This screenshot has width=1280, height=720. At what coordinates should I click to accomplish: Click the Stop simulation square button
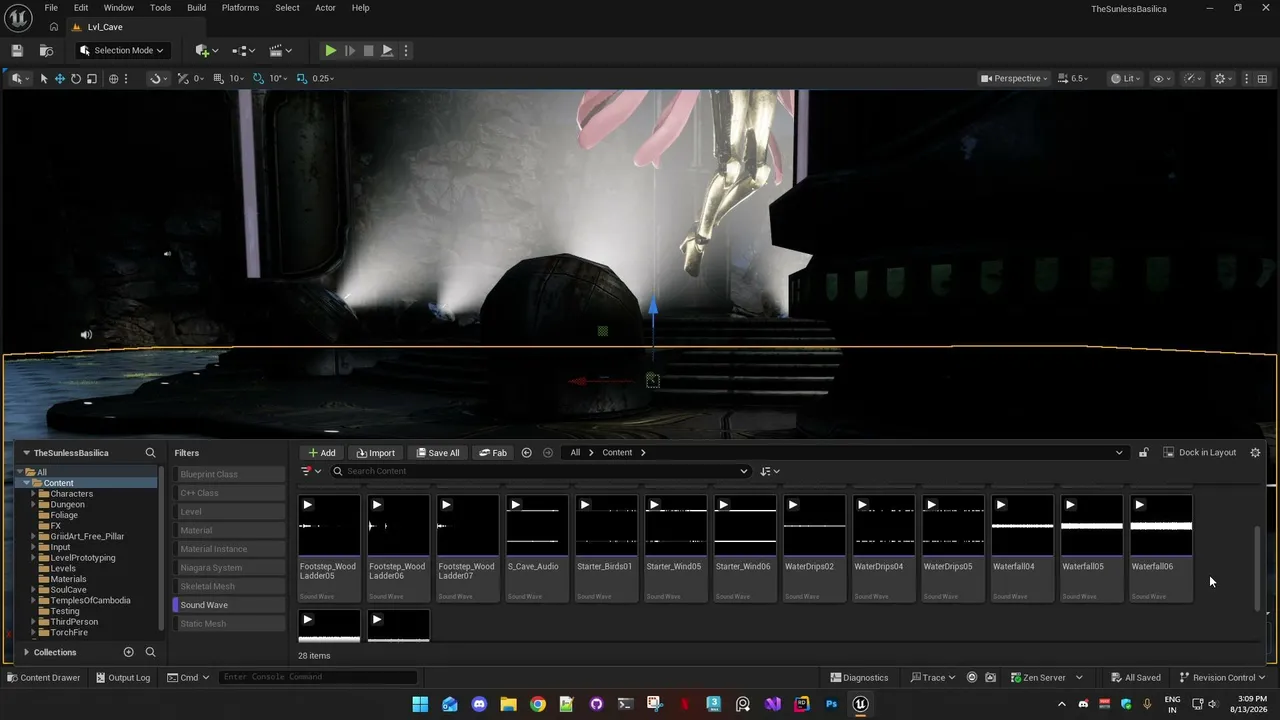click(368, 50)
